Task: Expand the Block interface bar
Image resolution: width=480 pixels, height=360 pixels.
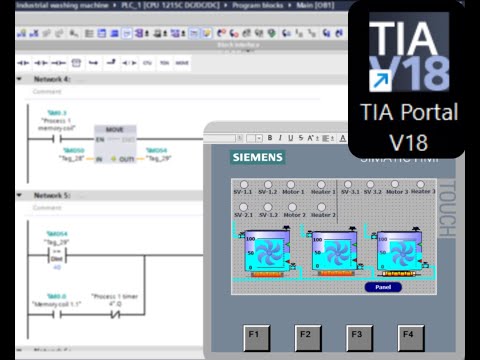Action: pos(239,45)
